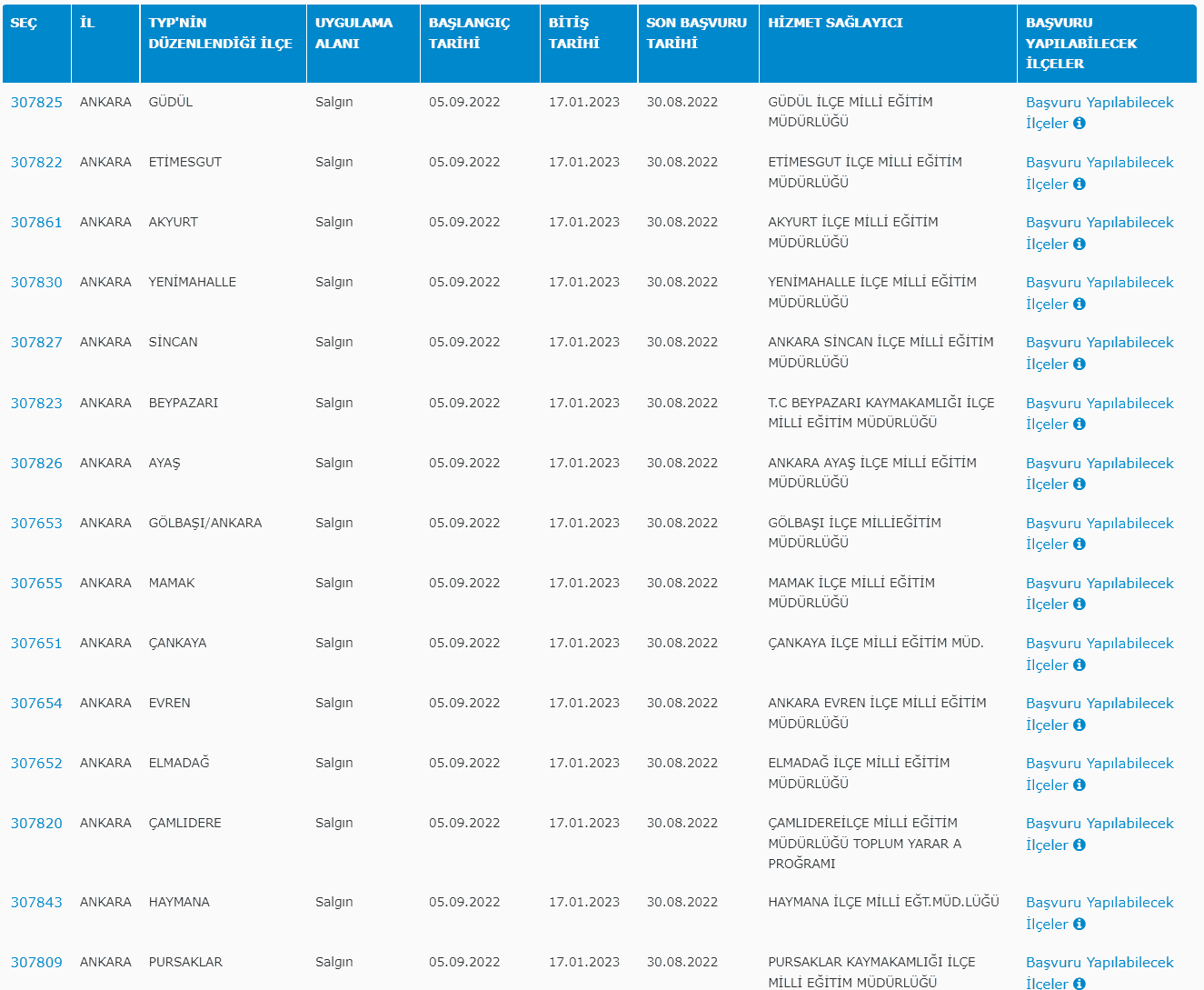This screenshot has height=990, width=1204.
Task: Click the info icon in the ETİMESGUT row
Action: [x=1079, y=184]
